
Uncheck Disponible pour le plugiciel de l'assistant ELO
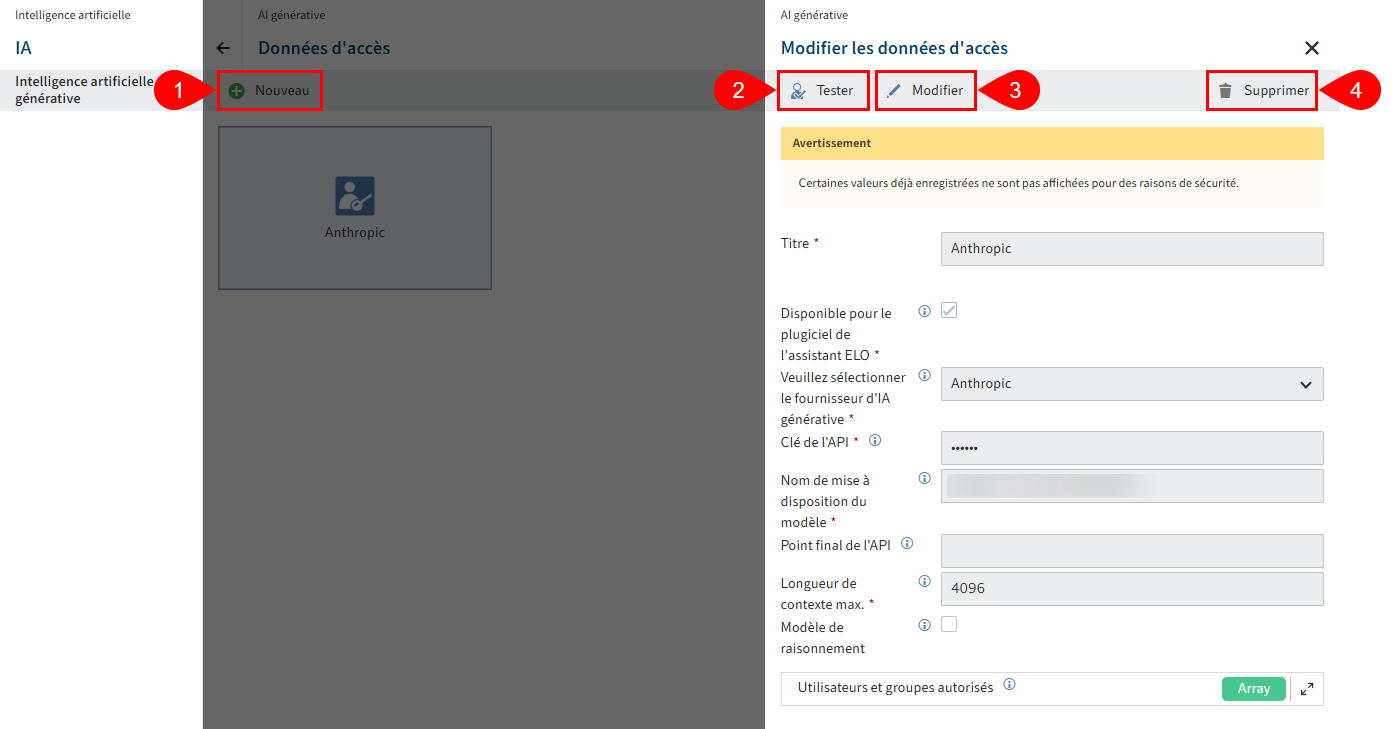[x=948, y=310]
